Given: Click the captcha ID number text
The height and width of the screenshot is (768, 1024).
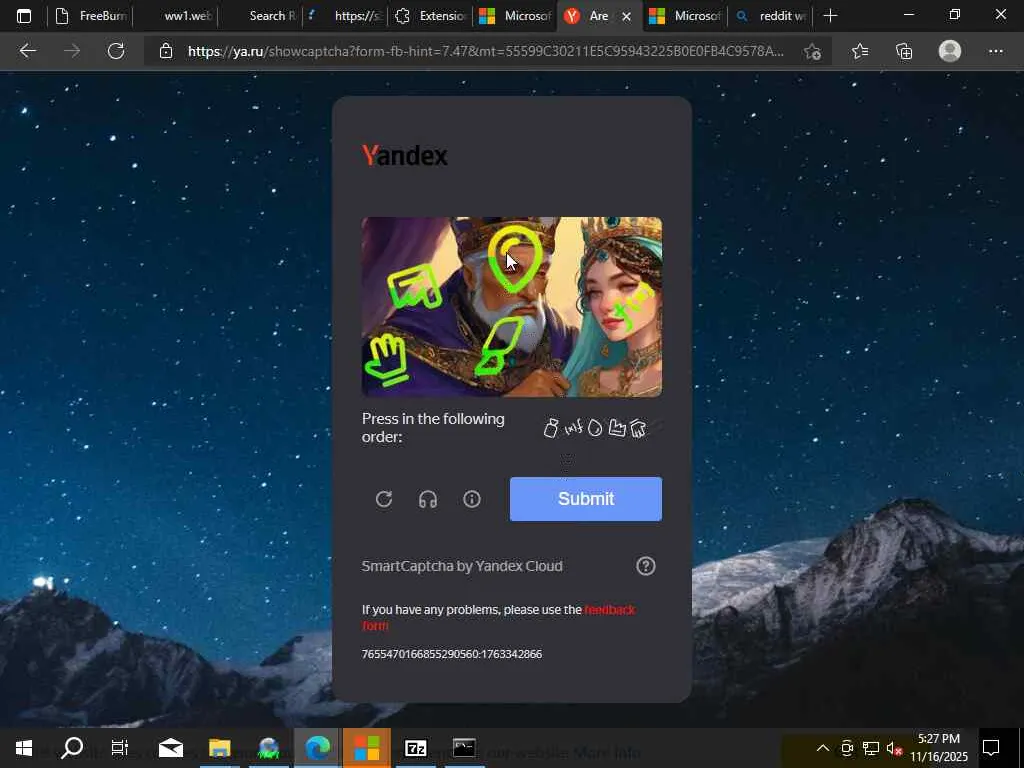Looking at the screenshot, I should (x=452, y=654).
